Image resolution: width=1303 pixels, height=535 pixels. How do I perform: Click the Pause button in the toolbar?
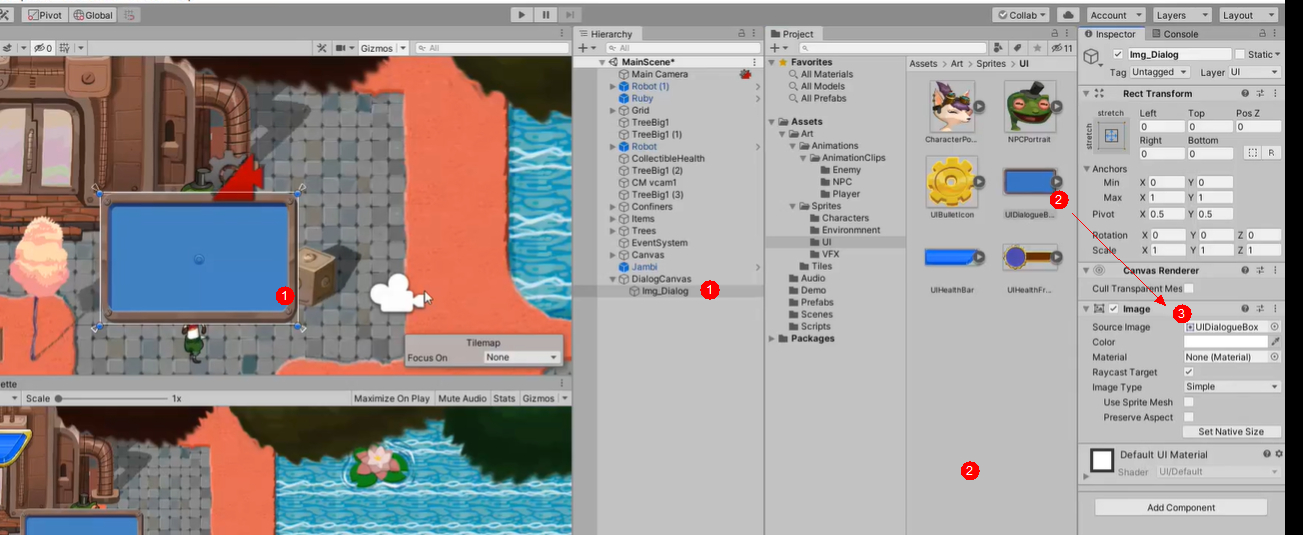pyautogui.click(x=546, y=15)
